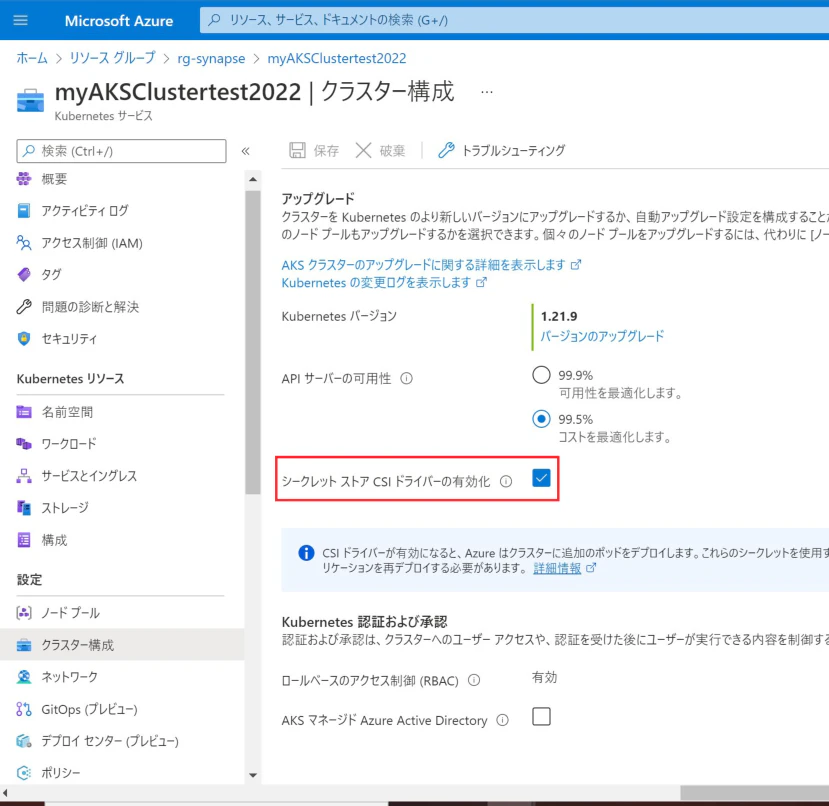Click the discard X icon

(363, 150)
